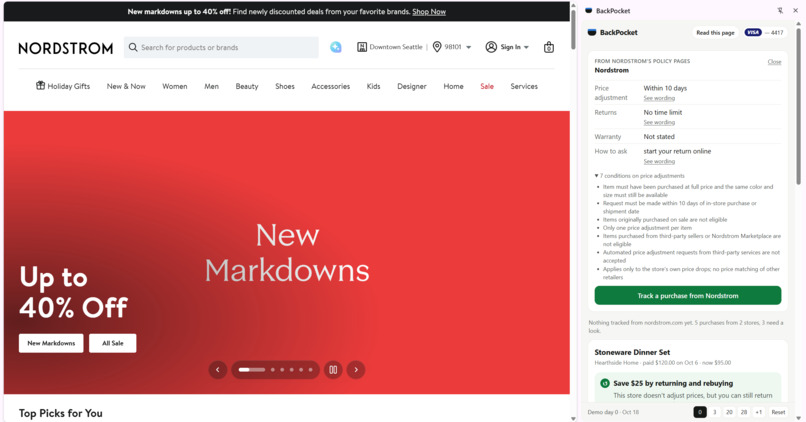Click the Stoneware Dinner Set title
The width and height of the screenshot is (806, 422).
[x=632, y=352]
